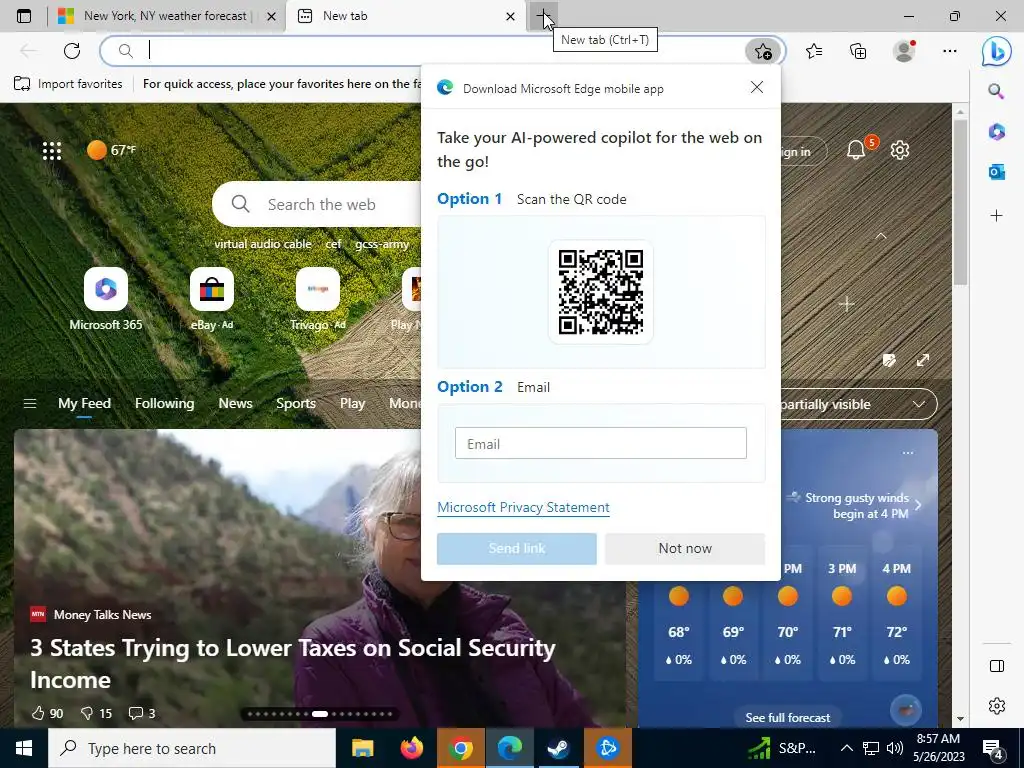Open the Microsoft Privacy Statement link

point(523,507)
